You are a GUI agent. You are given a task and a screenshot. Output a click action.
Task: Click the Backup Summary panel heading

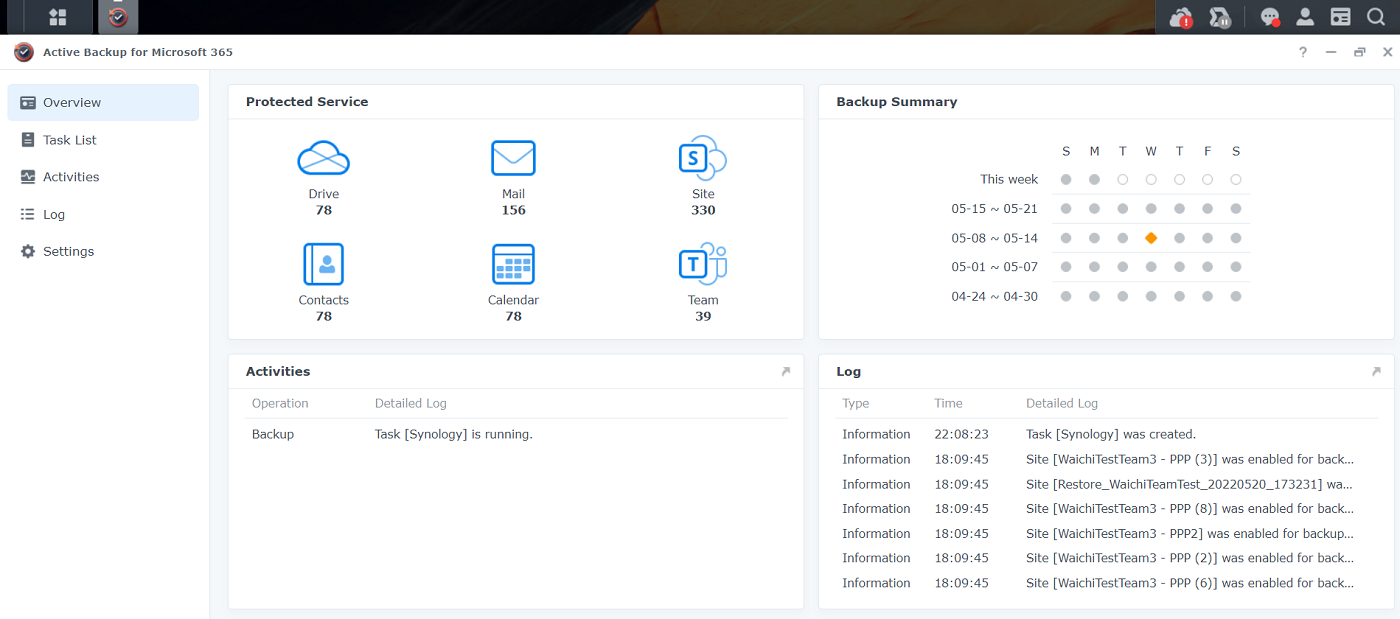897,102
